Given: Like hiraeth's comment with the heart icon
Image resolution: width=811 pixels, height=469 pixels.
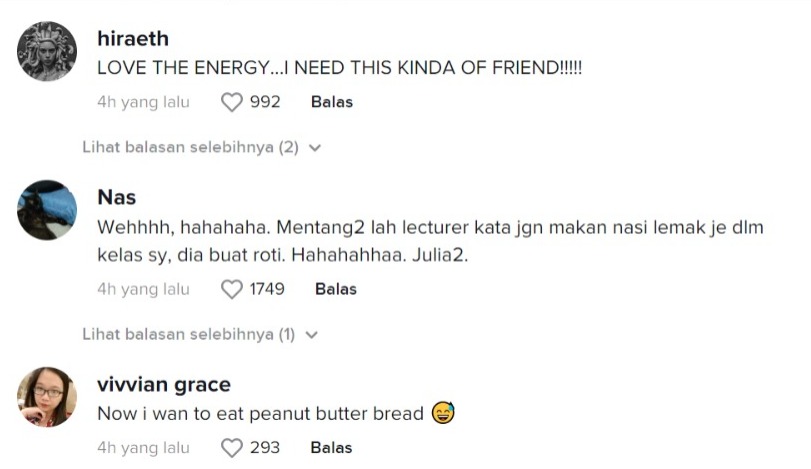Looking at the screenshot, I should (232, 102).
